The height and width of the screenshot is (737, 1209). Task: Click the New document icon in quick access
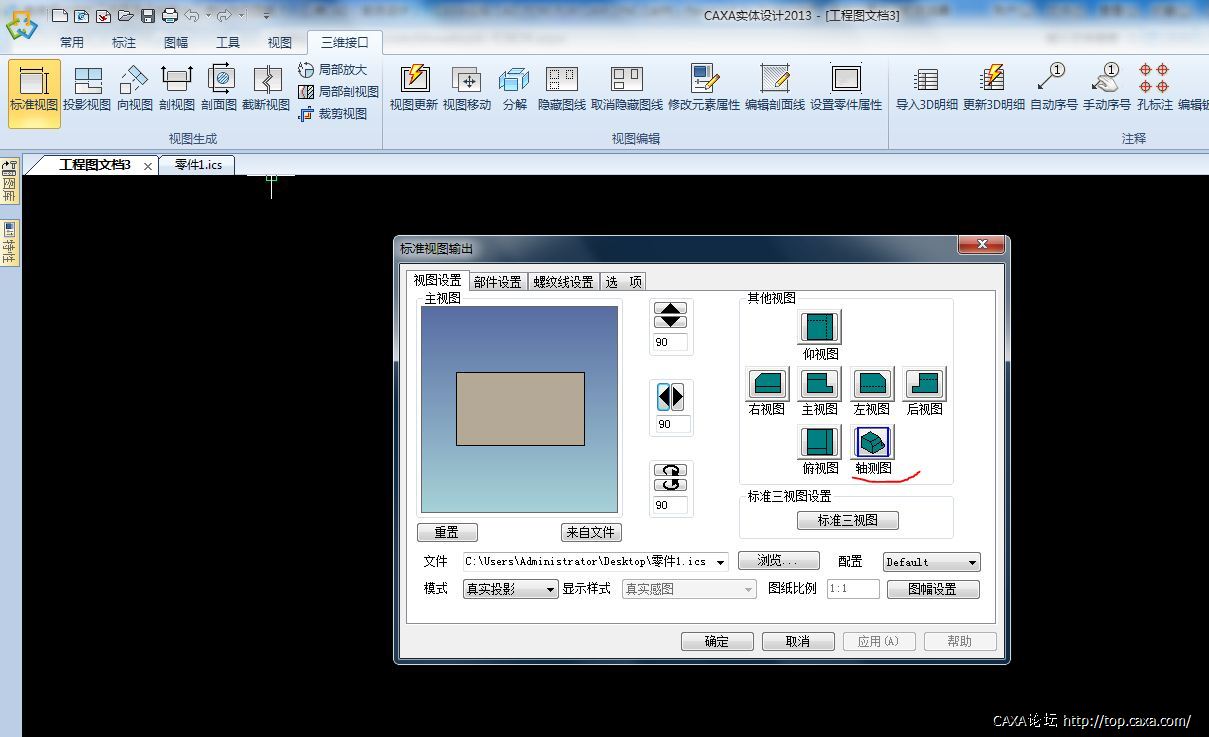[60, 15]
